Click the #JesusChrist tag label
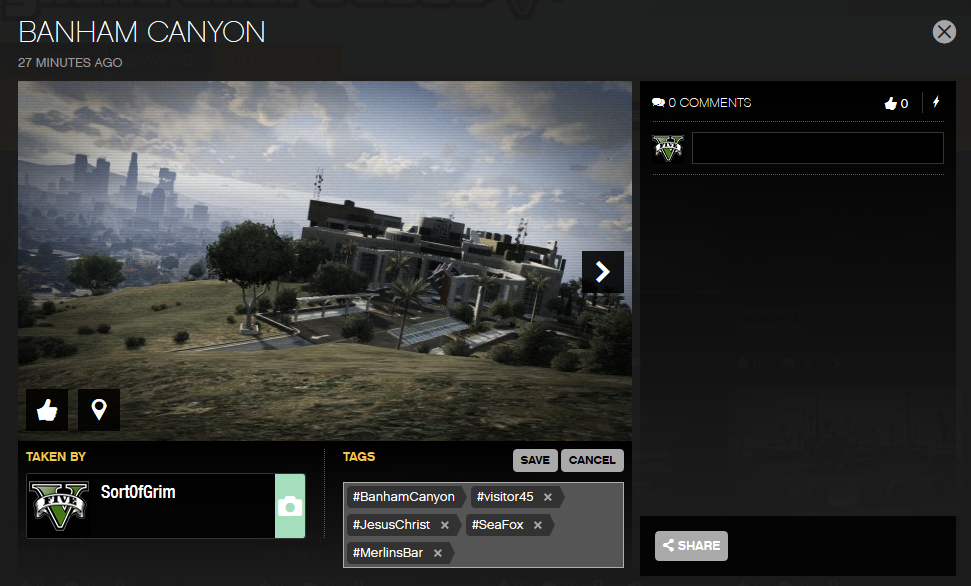This screenshot has width=971, height=586. (391, 525)
